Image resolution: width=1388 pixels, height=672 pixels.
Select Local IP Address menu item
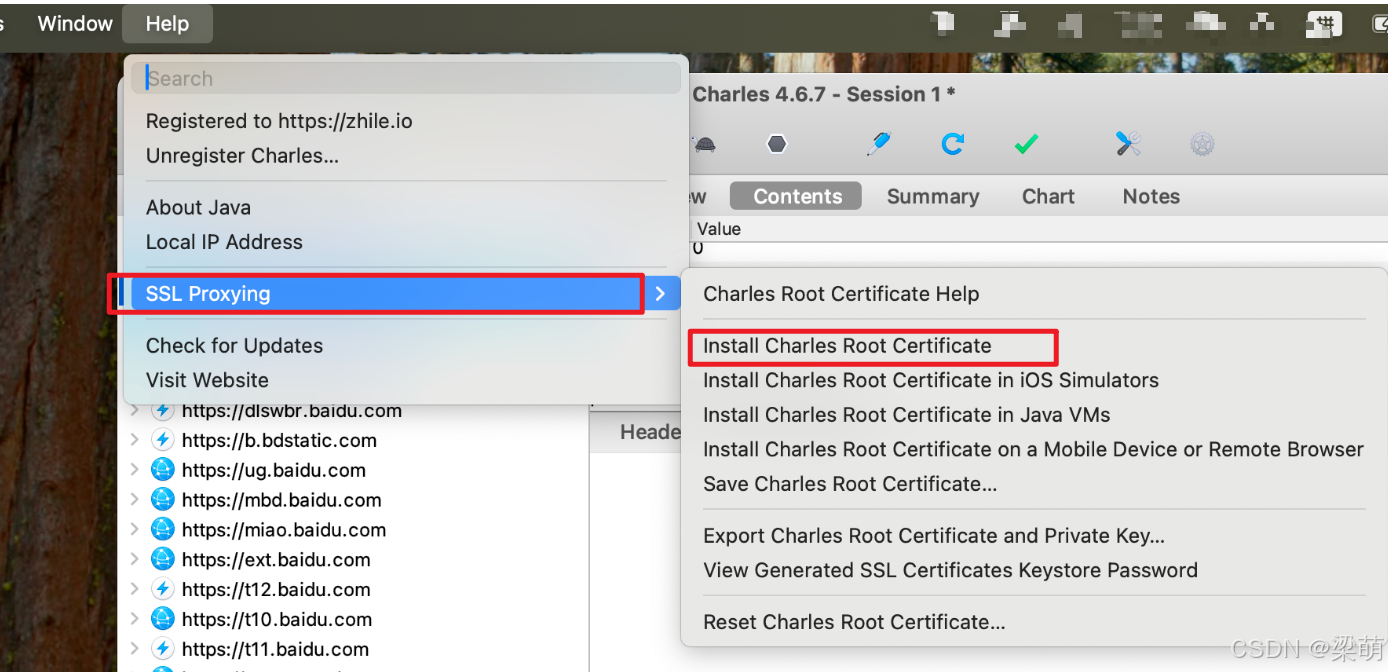pos(224,242)
